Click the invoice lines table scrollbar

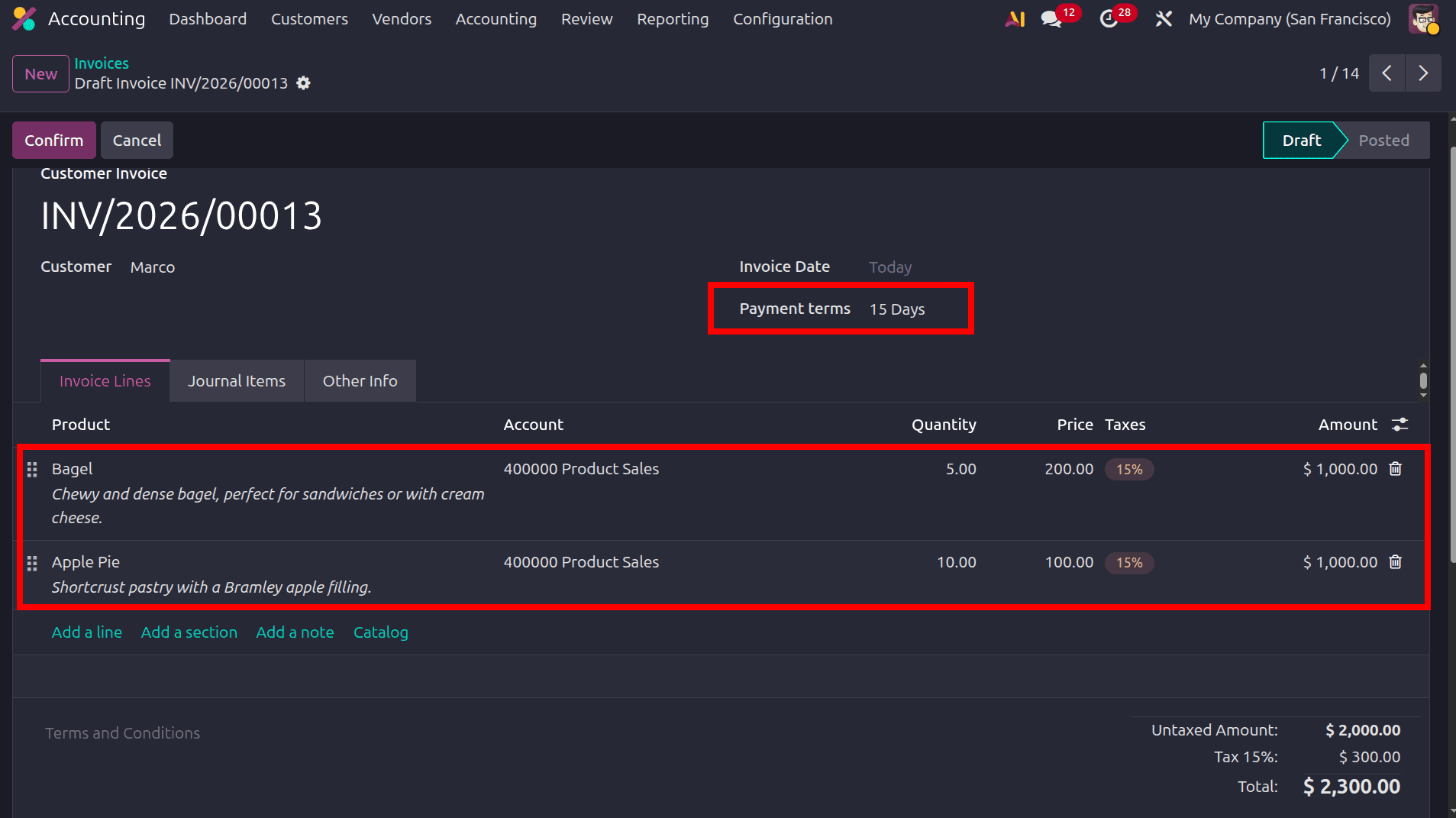[1423, 380]
